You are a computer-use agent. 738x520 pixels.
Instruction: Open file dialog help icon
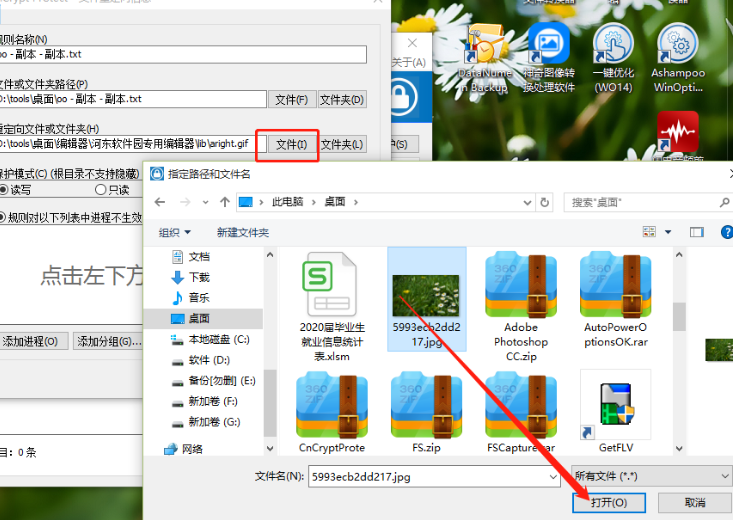coord(727,232)
